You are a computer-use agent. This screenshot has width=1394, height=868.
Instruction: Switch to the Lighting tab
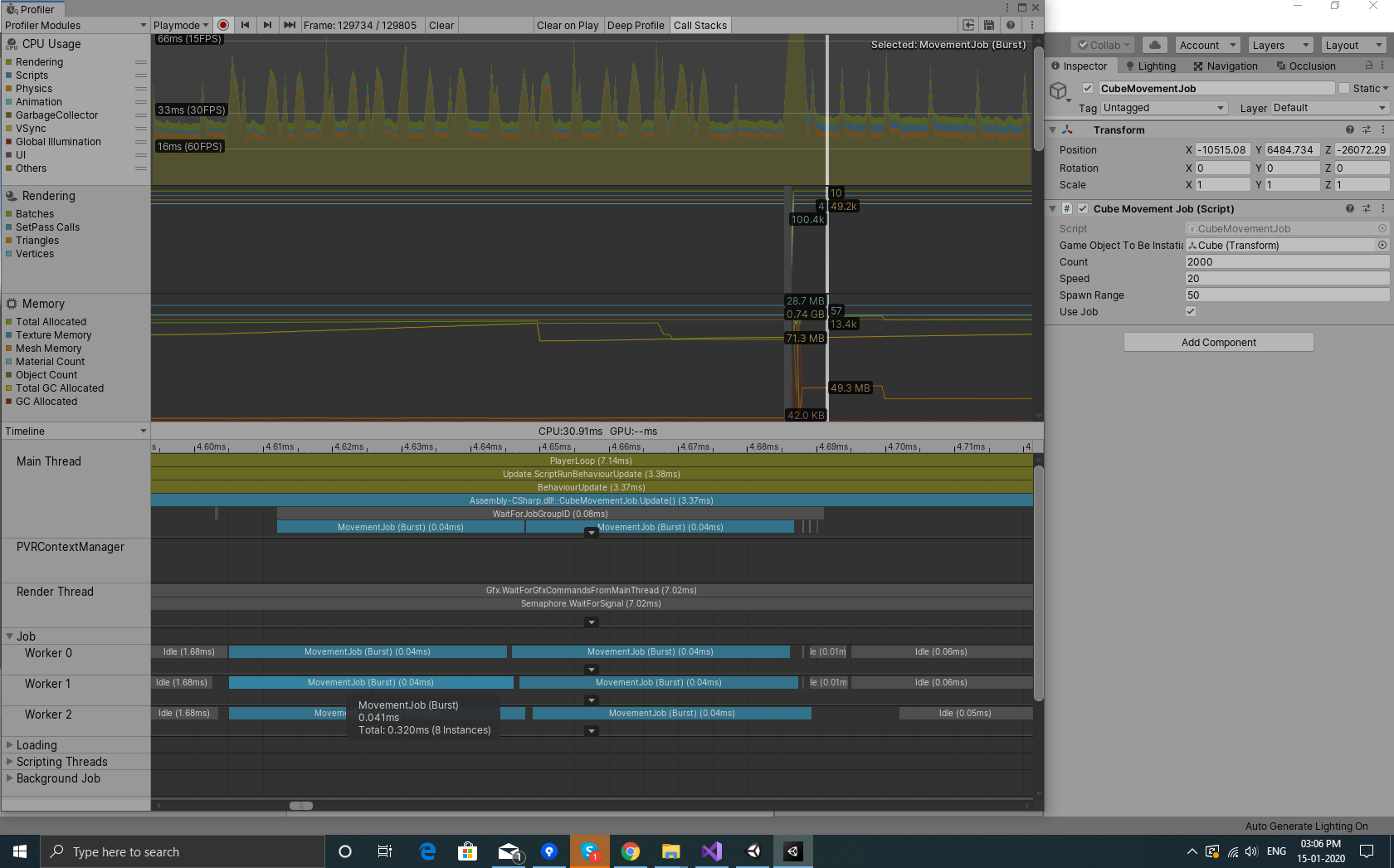pyautogui.click(x=1151, y=66)
